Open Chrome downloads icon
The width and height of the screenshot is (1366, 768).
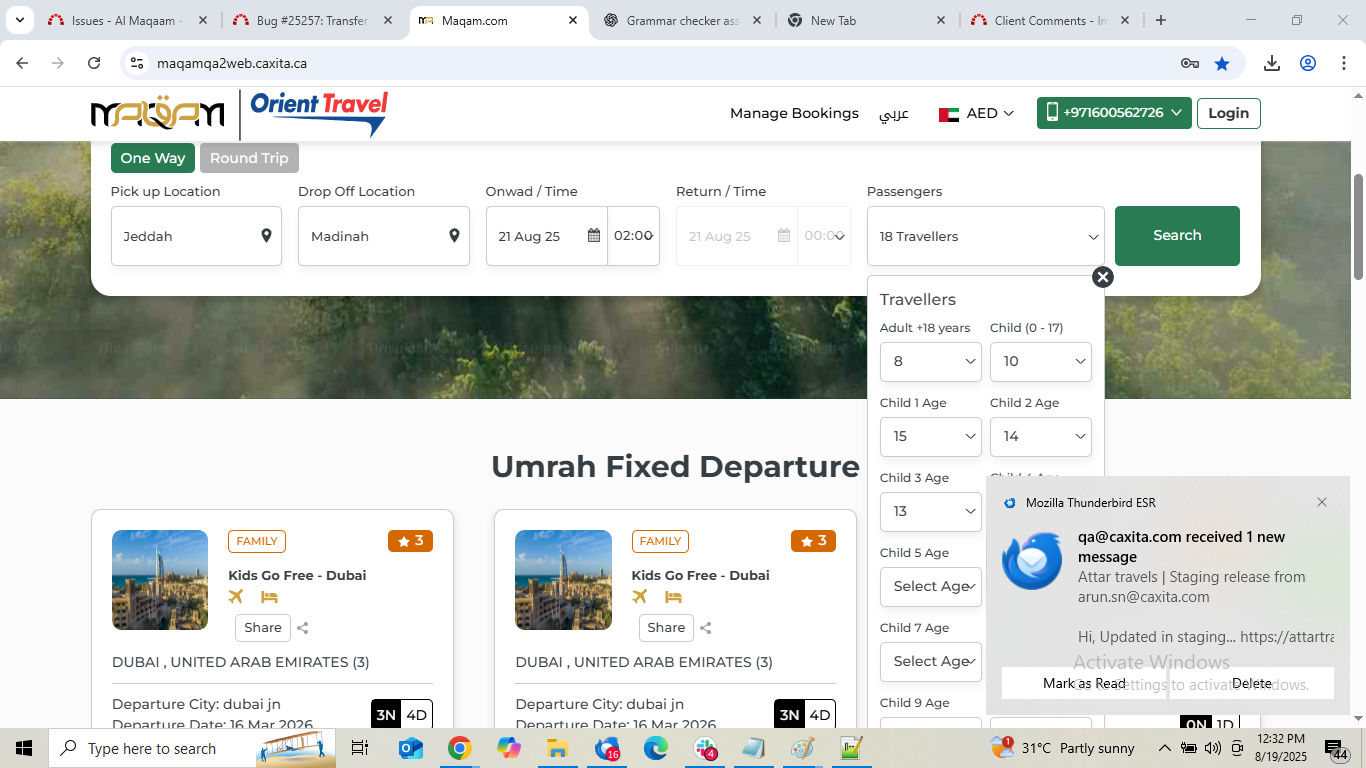coord(1271,63)
